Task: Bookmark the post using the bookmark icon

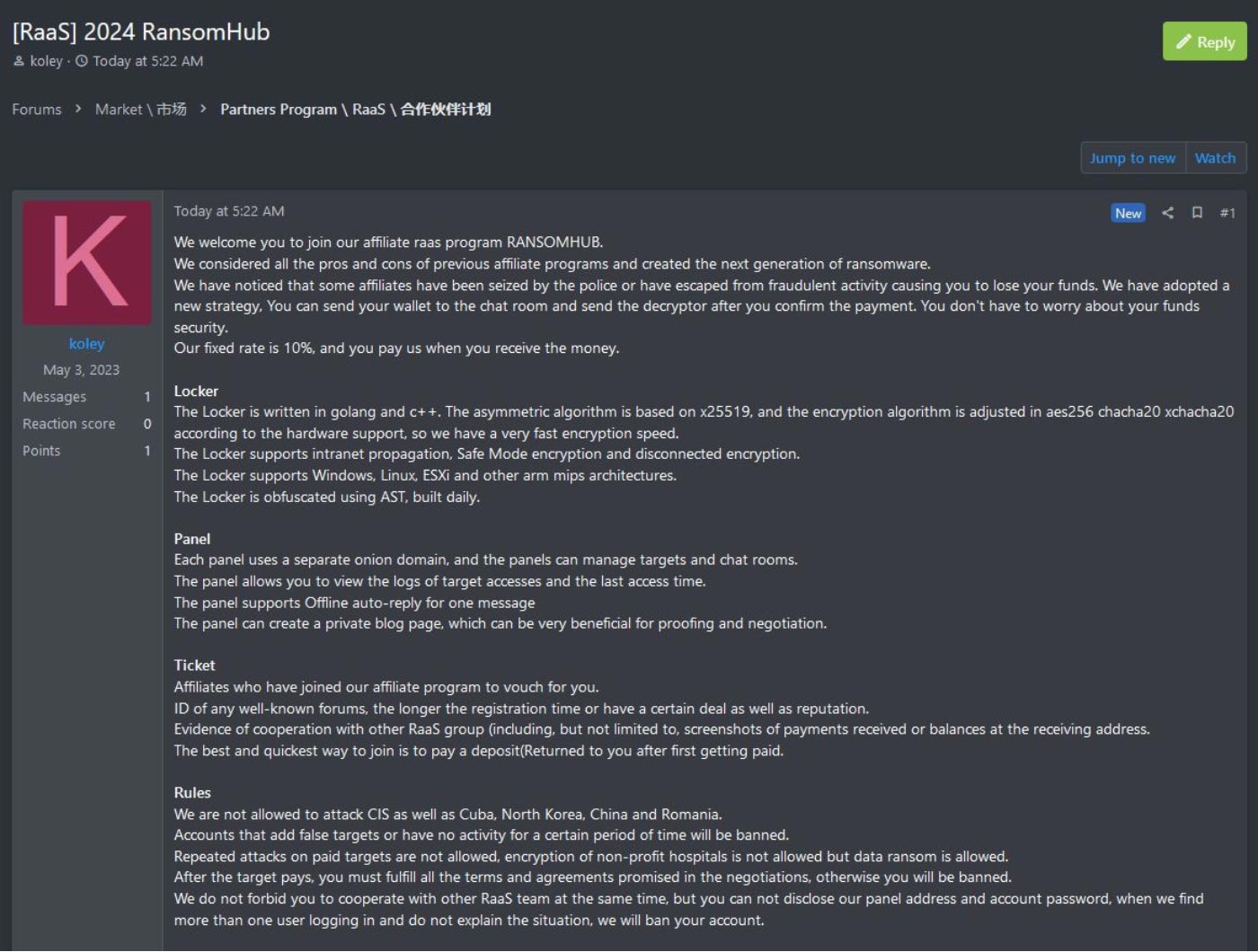Action: pos(1197,213)
